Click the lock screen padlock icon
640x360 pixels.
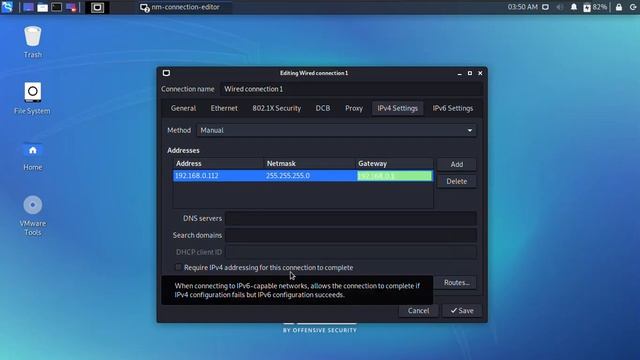[x=619, y=7]
